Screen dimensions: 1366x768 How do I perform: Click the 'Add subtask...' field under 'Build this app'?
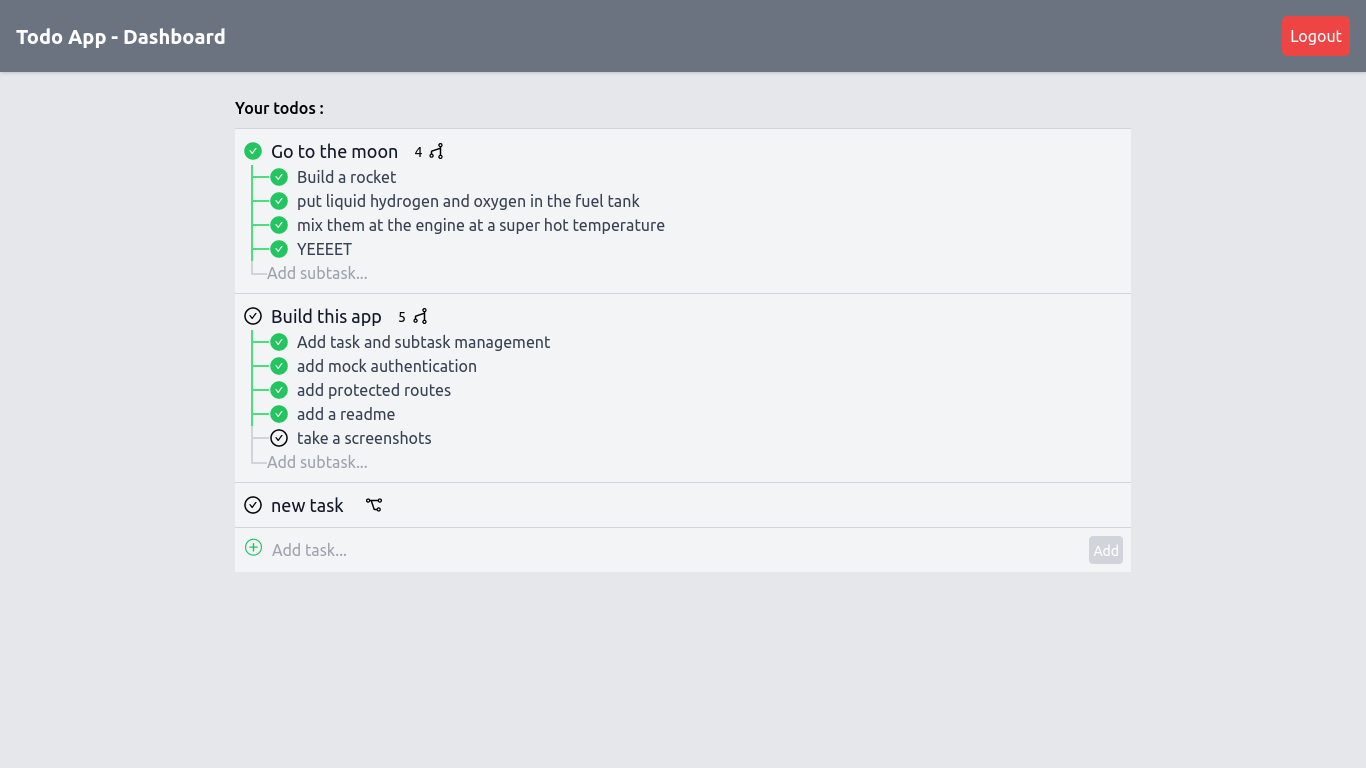tap(317, 461)
